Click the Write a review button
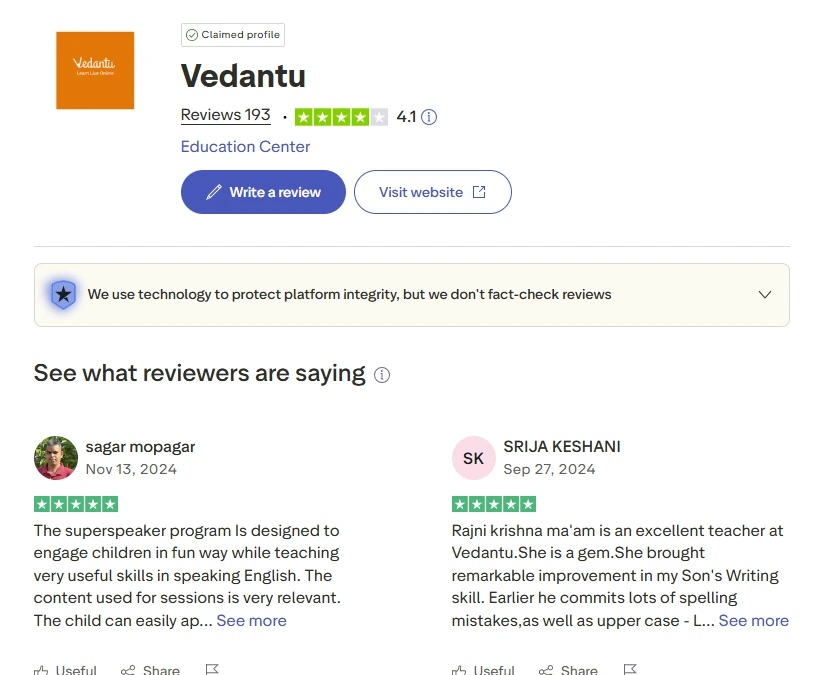839x675 pixels. tap(262, 191)
